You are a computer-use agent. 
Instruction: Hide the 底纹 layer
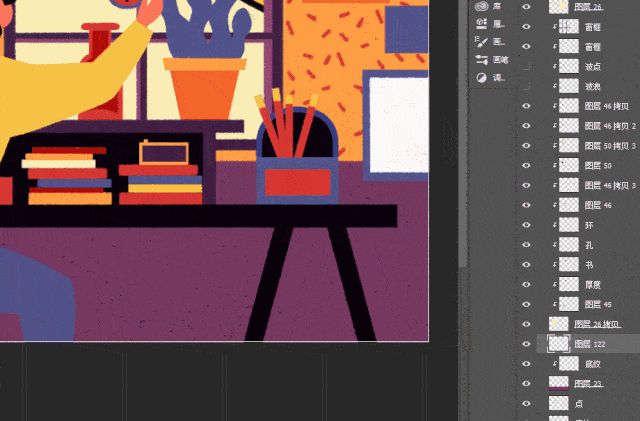click(527, 364)
